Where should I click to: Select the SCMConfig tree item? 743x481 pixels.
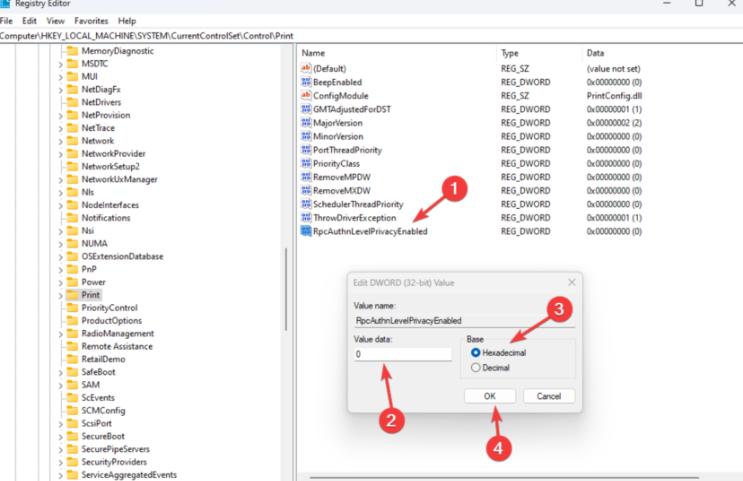tap(103, 410)
